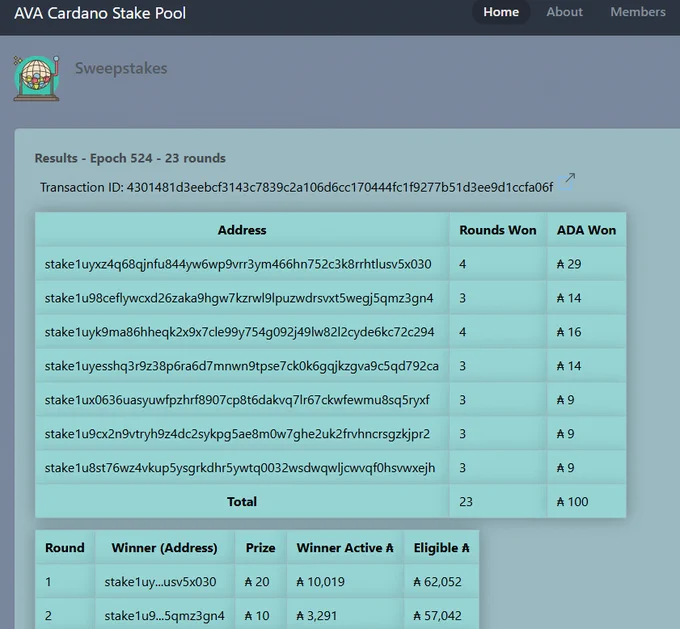Select the Transaction ID hash text

point(340,187)
